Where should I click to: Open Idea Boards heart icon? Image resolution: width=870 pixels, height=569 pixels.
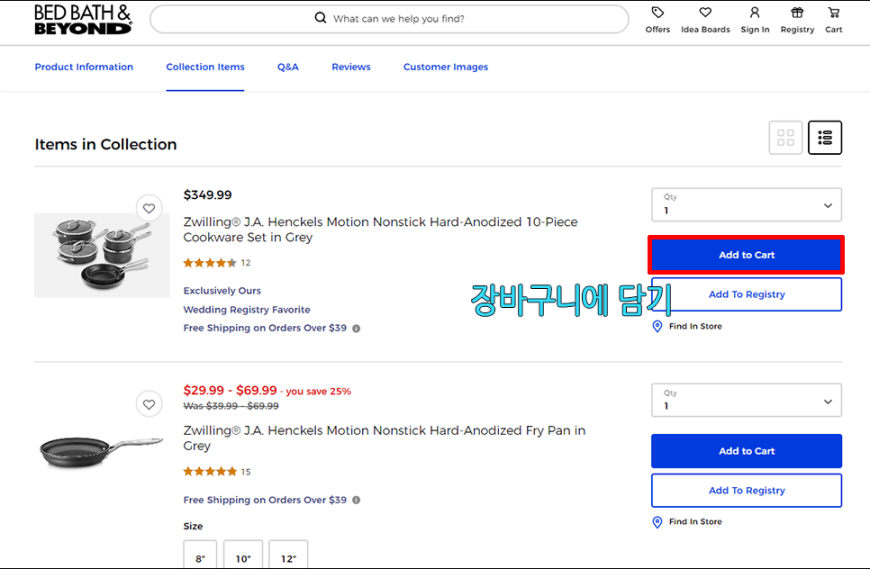(705, 12)
